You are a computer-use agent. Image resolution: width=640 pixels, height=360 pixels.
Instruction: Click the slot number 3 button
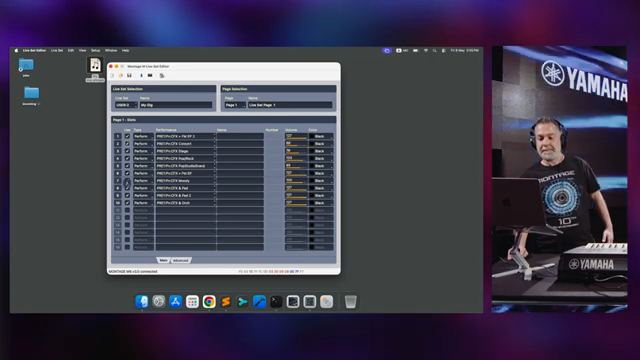point(118,151)
